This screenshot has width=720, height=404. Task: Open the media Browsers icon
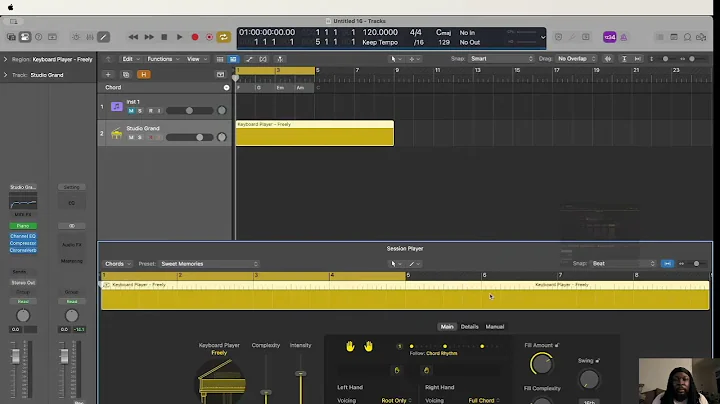(x=701, y=37)
